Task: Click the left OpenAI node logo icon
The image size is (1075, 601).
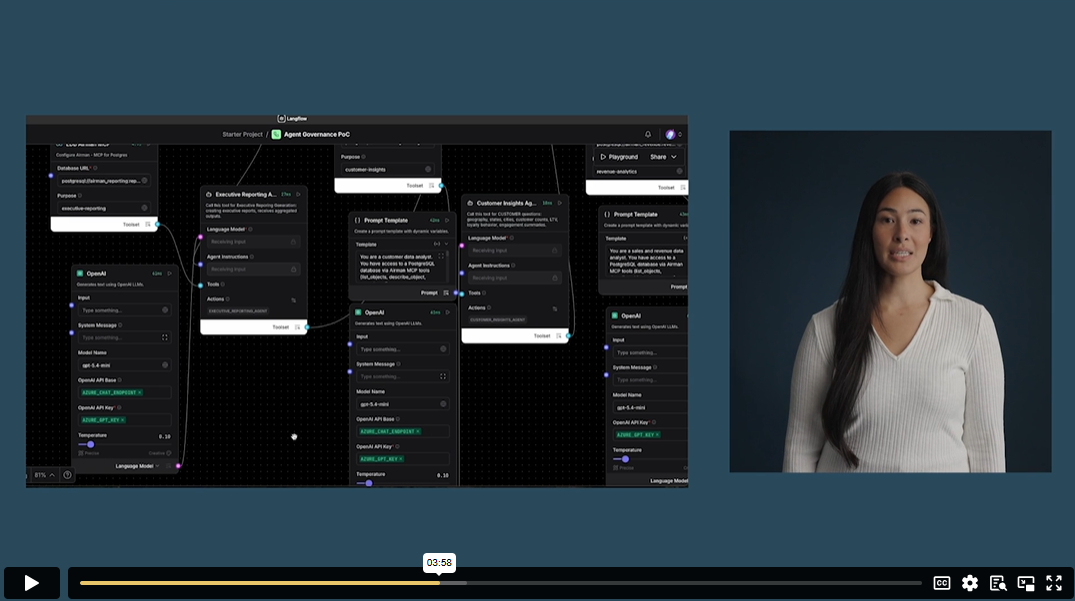Action: point(80,273)
